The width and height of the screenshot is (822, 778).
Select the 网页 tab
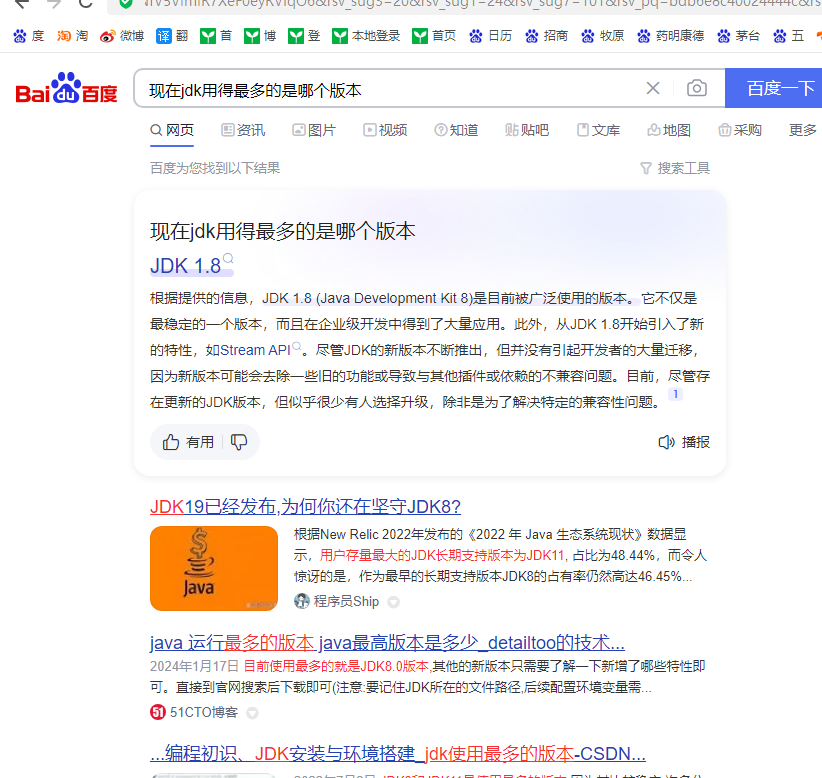[172, 130]
